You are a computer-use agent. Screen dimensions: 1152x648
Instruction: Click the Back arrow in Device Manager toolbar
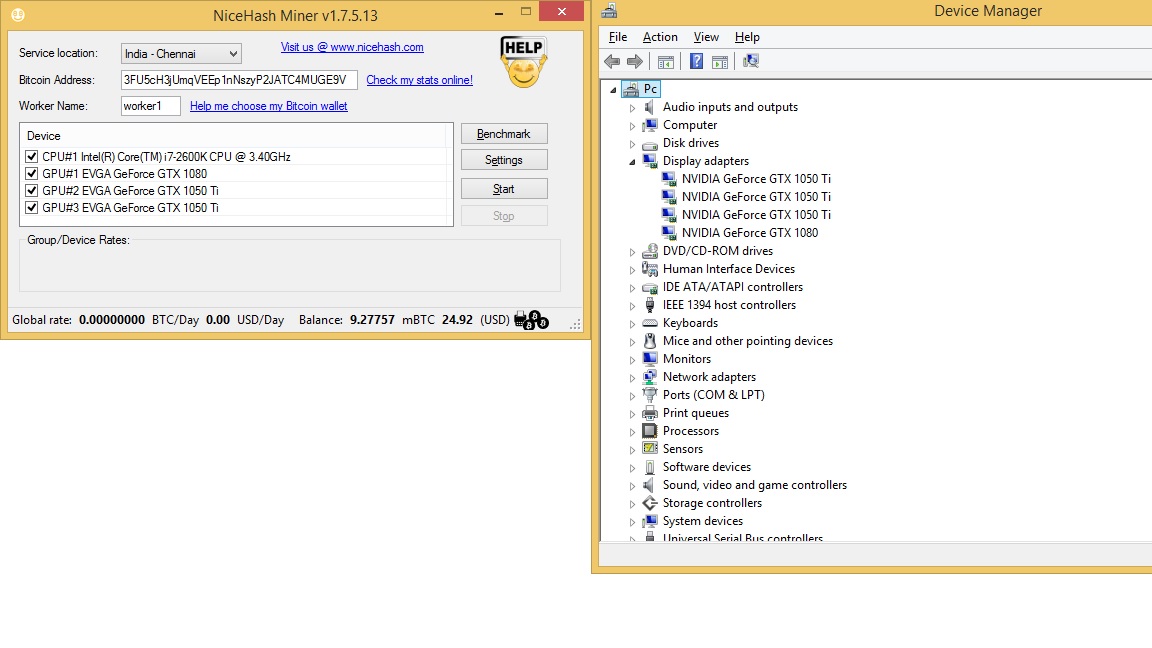coord(611,62)
